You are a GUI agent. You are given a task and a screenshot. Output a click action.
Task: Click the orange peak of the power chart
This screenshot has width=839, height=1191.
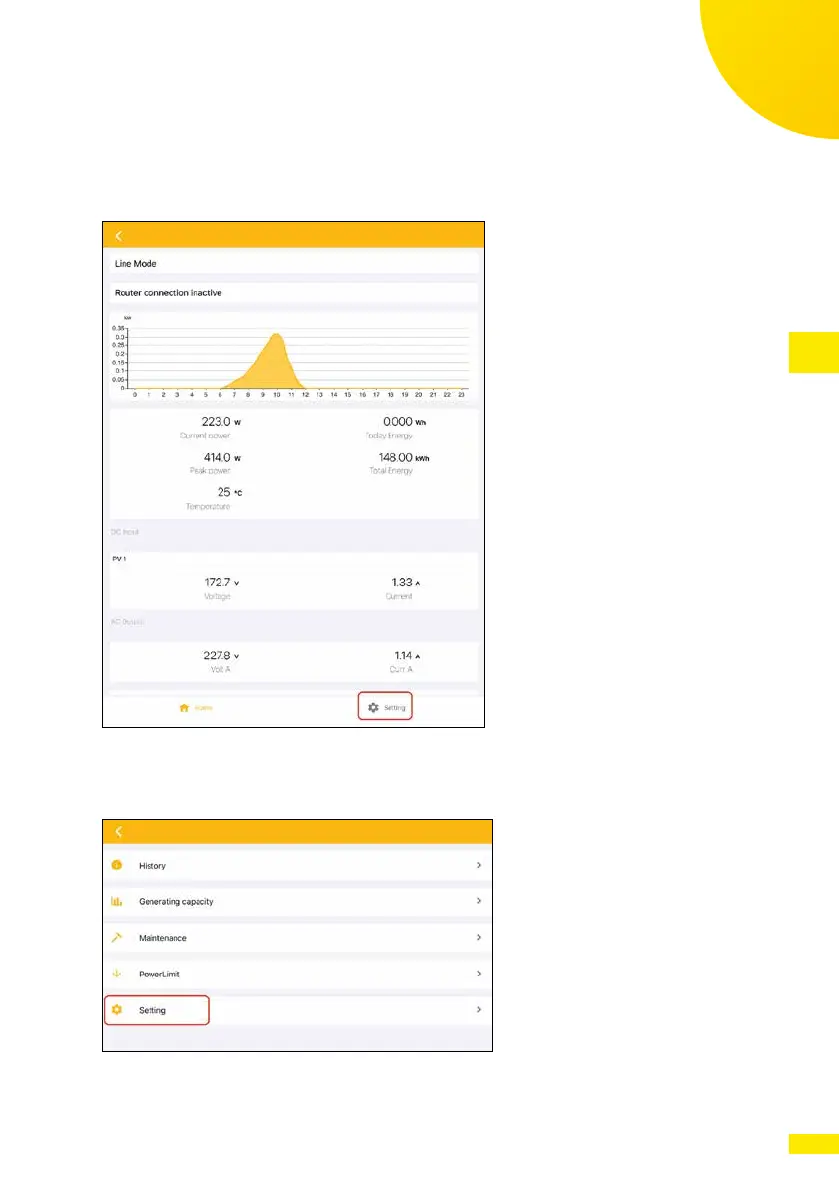276,336
